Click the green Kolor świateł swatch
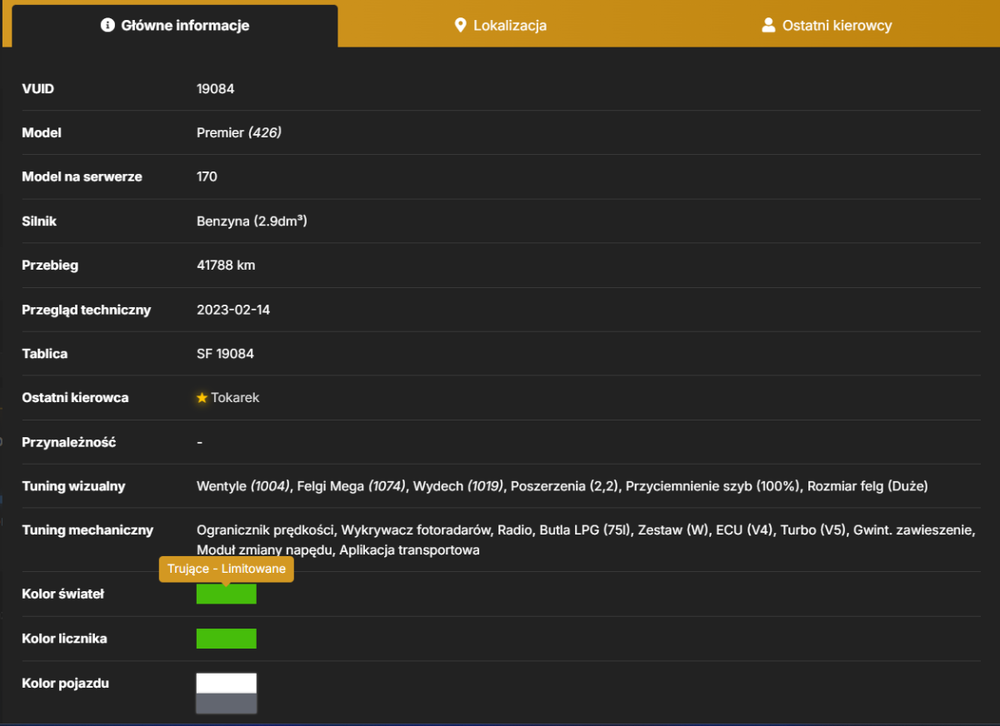Viewport: 1000px width, 726px height. coord(226,594)
